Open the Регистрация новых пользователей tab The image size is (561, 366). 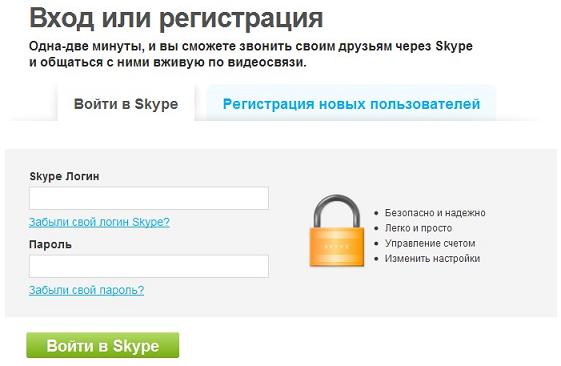(351, 104)
